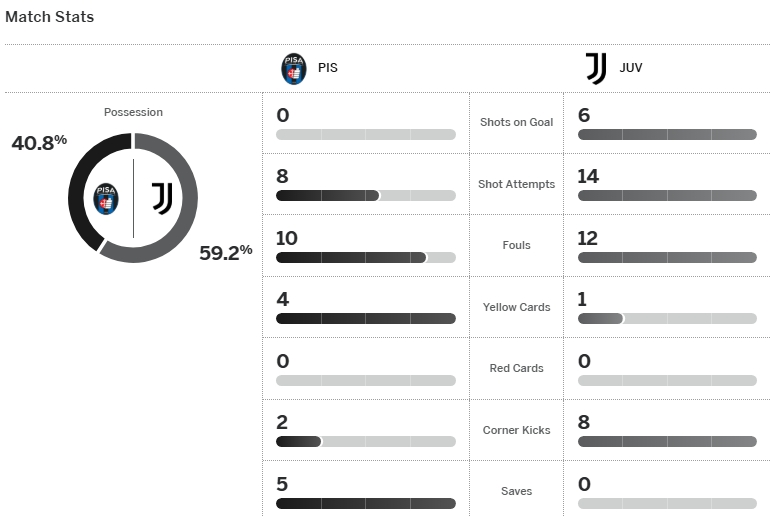Click the 40.8% possession value
This screenshot has width=775, height=517.
[39, 143]
